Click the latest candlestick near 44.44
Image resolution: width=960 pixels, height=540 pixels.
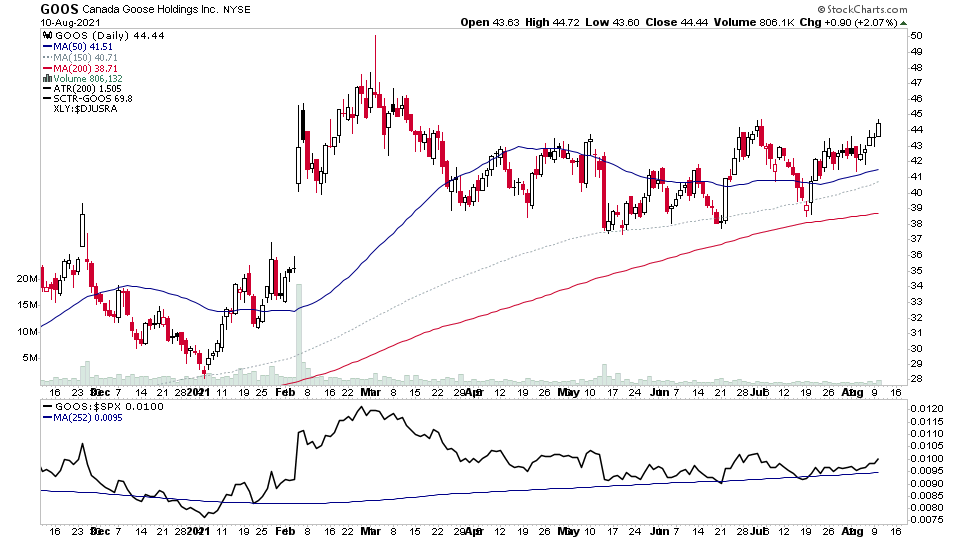[x=879, y=129]
